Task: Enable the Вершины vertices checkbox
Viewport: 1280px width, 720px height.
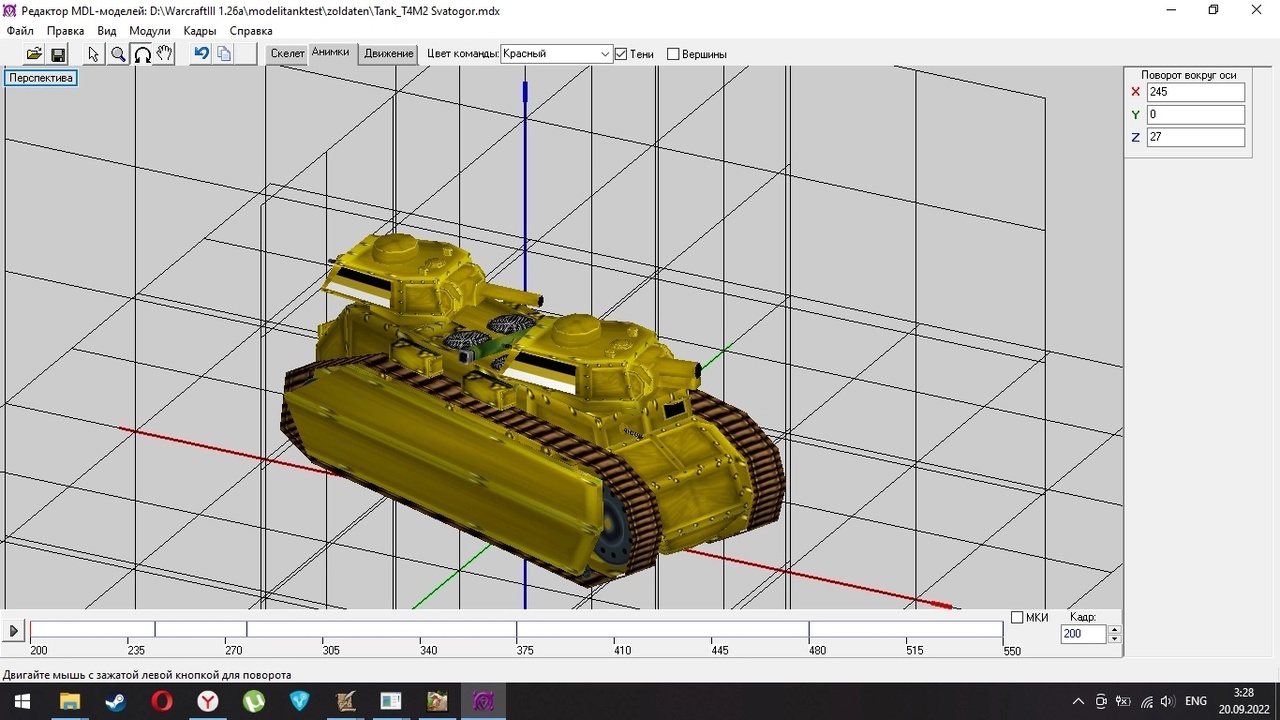Action: coord(673,54)
